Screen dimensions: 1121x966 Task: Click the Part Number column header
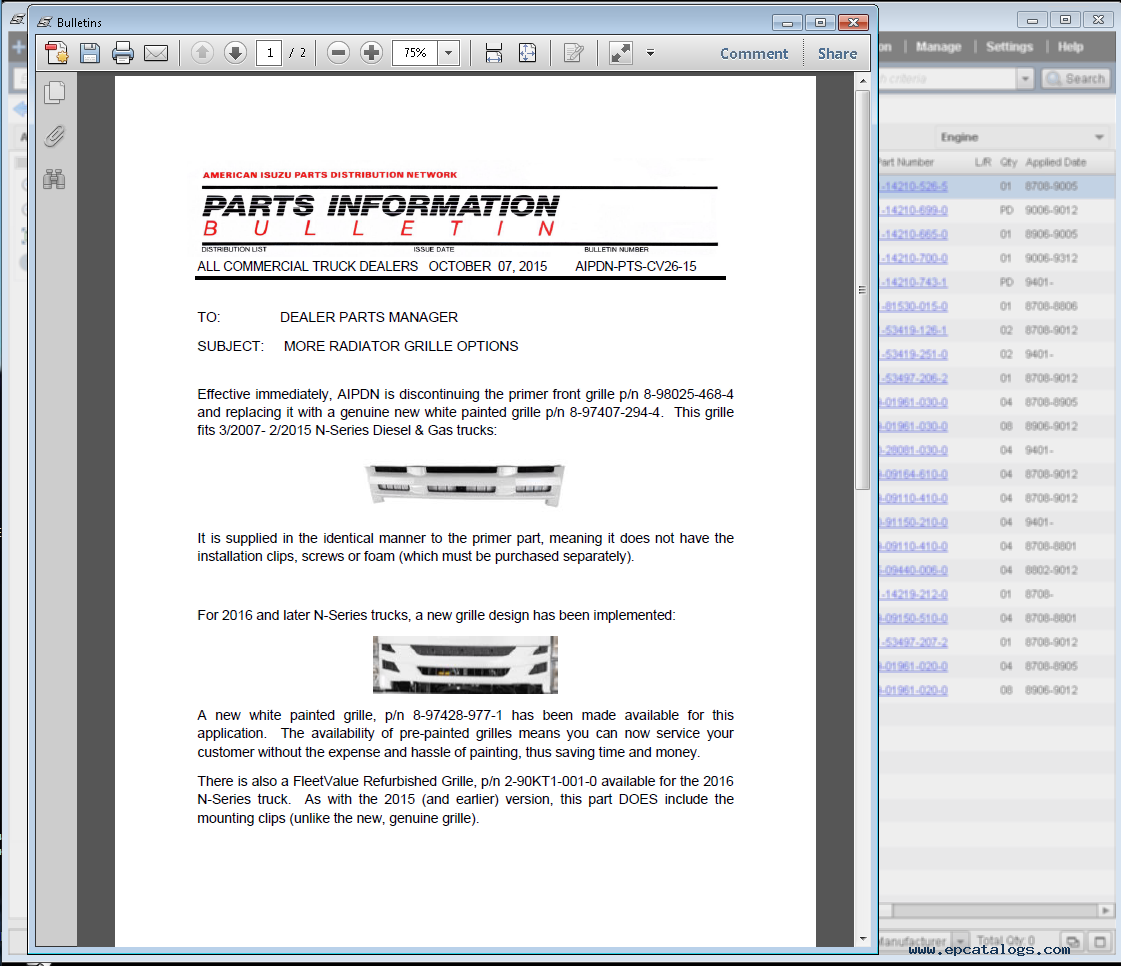click(906, 163)
